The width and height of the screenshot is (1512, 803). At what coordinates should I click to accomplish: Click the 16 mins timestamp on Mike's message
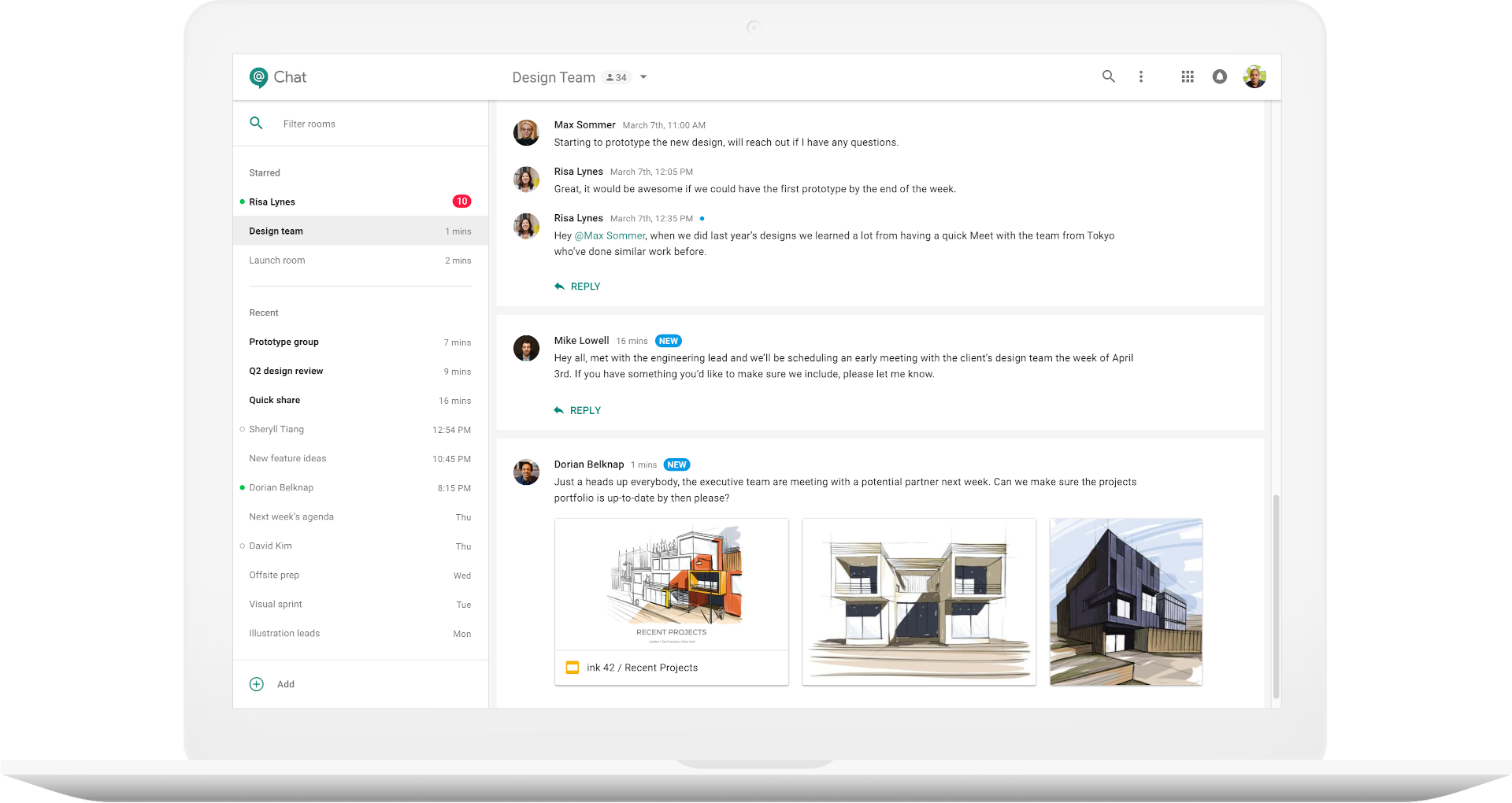632,341
